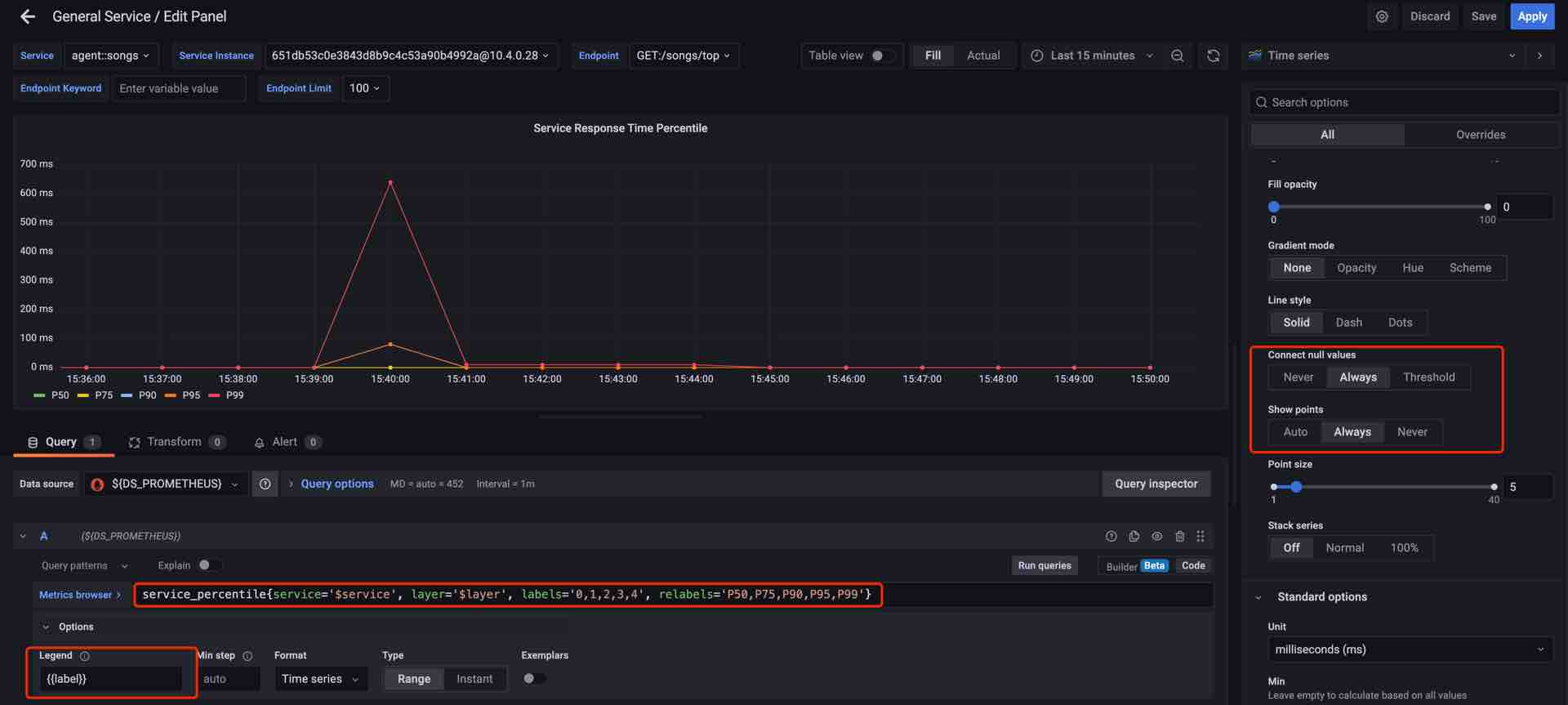
Task: Click the Legend info icon
Action: point(85,656)
